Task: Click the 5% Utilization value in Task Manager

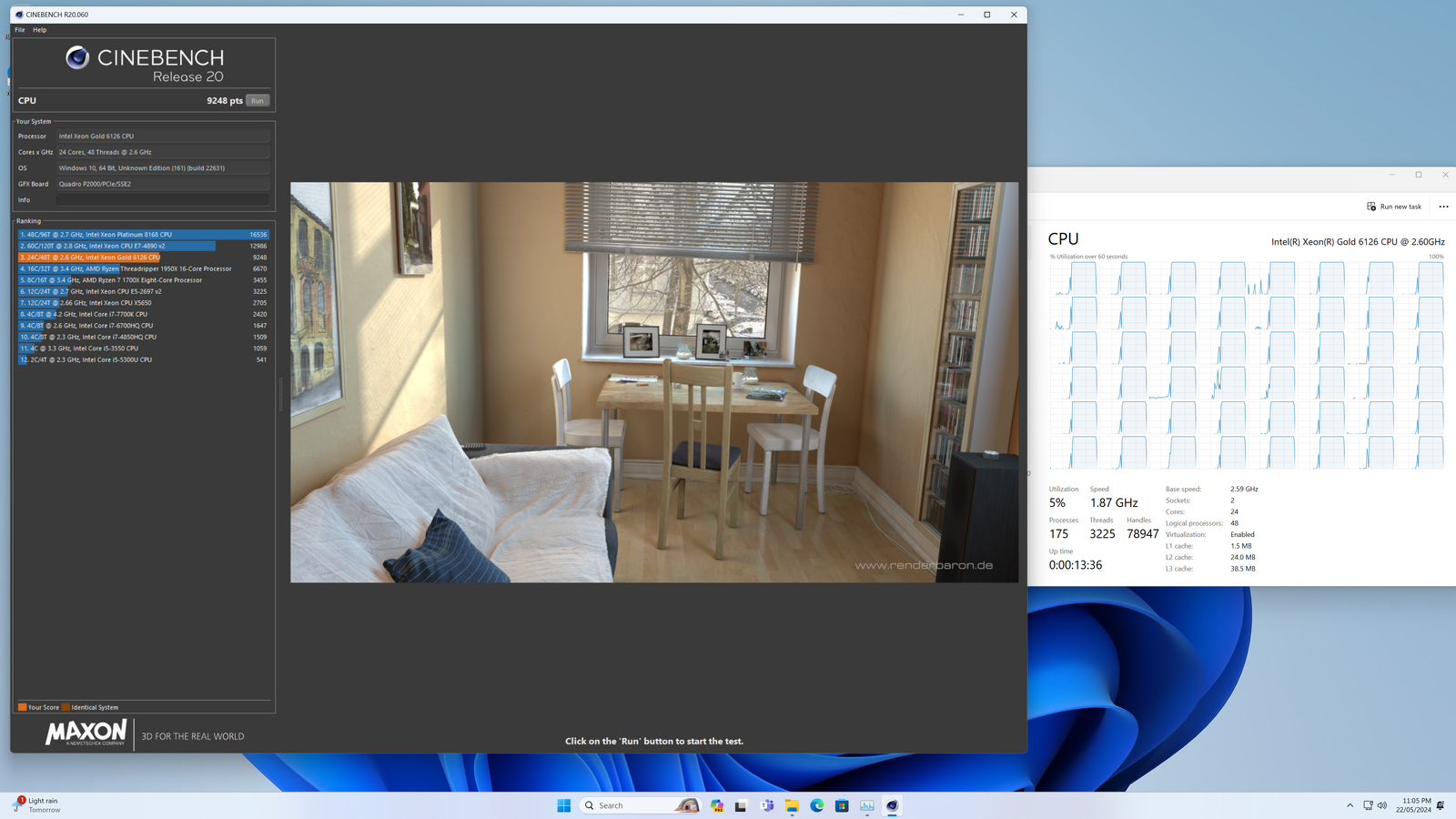Action: [1057, 503]
